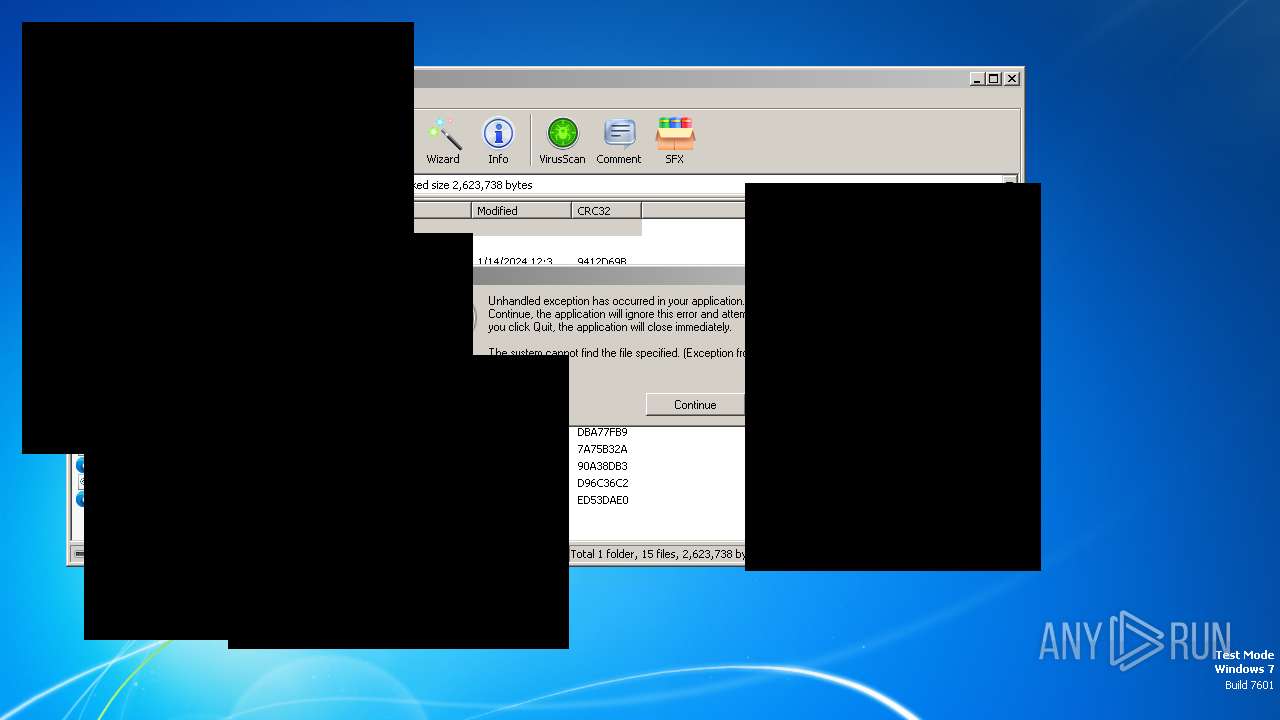Click Continue in the exception dialog
The height and width of the screenshot is (720, 1280).
pos(695,405)
